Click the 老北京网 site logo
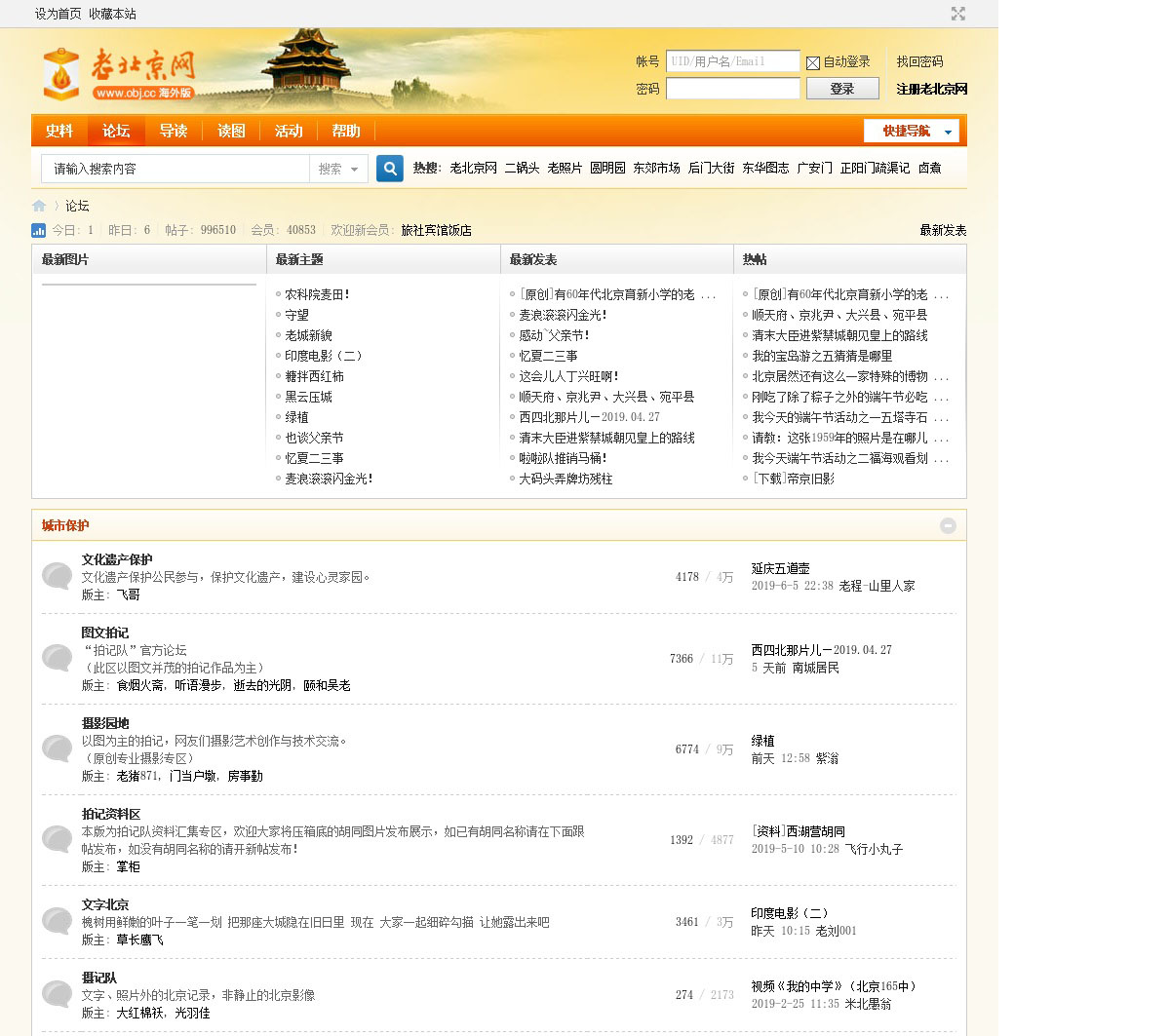Image resolution: width=1170 pixels, height=1036 pixels. coord(119,74)
